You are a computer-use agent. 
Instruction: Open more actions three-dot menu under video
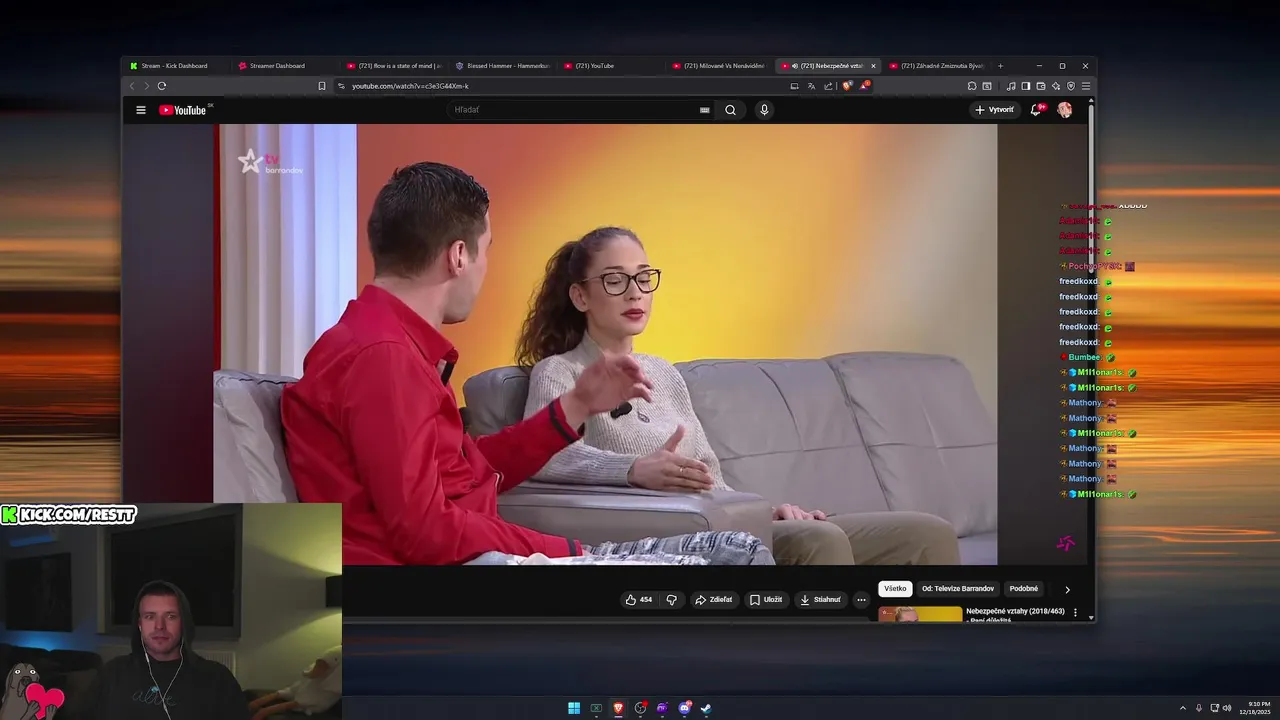(x=861, y=600)
